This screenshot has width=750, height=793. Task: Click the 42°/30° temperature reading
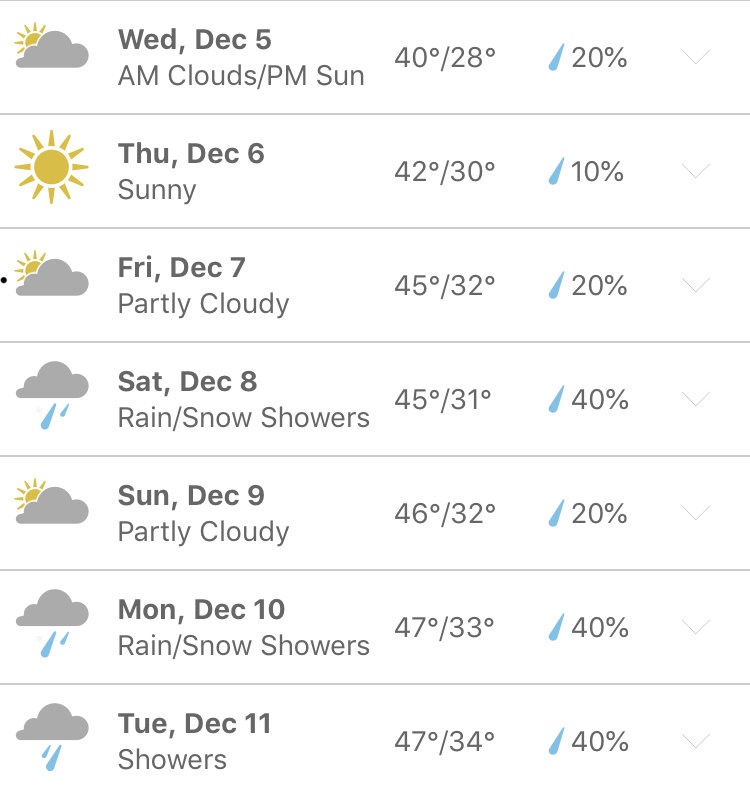point(445,171)
